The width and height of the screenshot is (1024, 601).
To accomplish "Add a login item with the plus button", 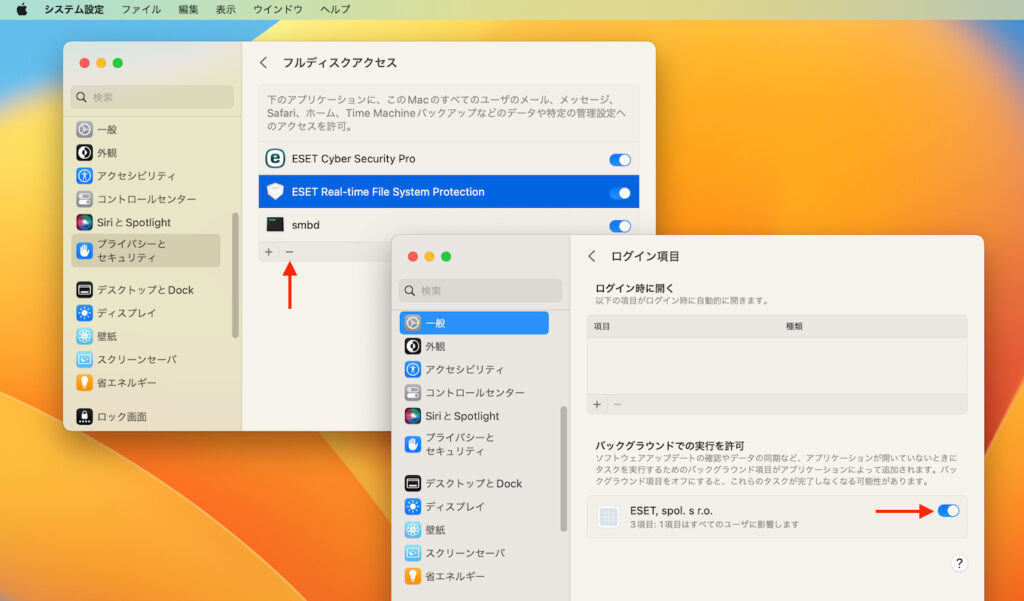I will pos(597,404).
